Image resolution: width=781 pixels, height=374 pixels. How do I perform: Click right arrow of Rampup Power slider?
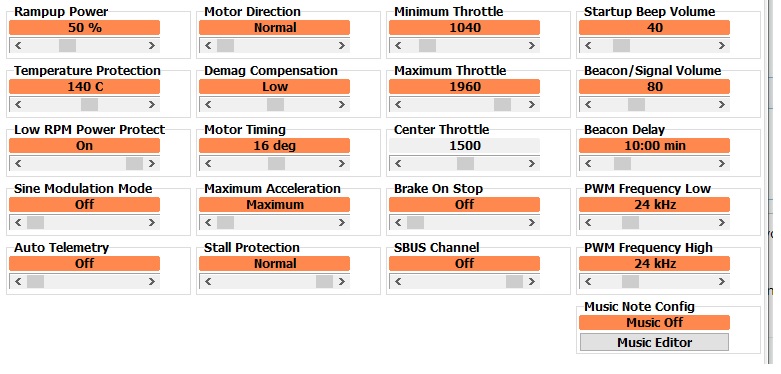coord(151,46)
